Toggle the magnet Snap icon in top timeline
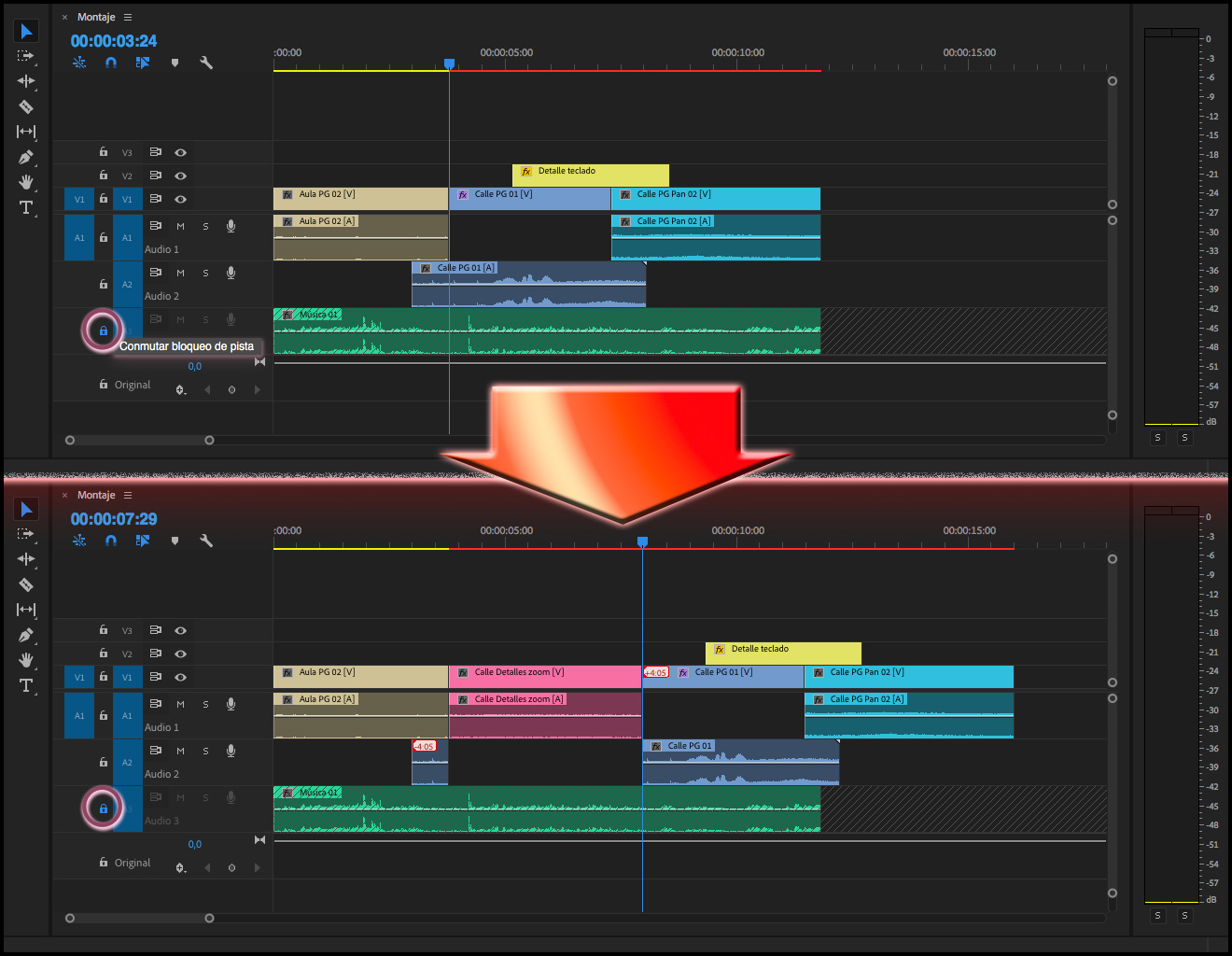Viewport: 1232px width, 956px height. (x=111, y=63)
